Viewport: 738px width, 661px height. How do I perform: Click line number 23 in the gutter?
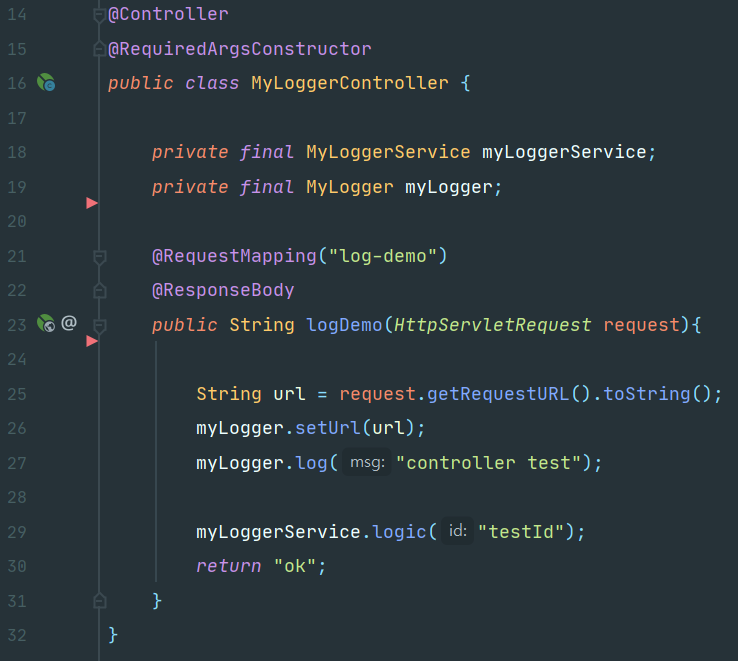tap(17, 325)
